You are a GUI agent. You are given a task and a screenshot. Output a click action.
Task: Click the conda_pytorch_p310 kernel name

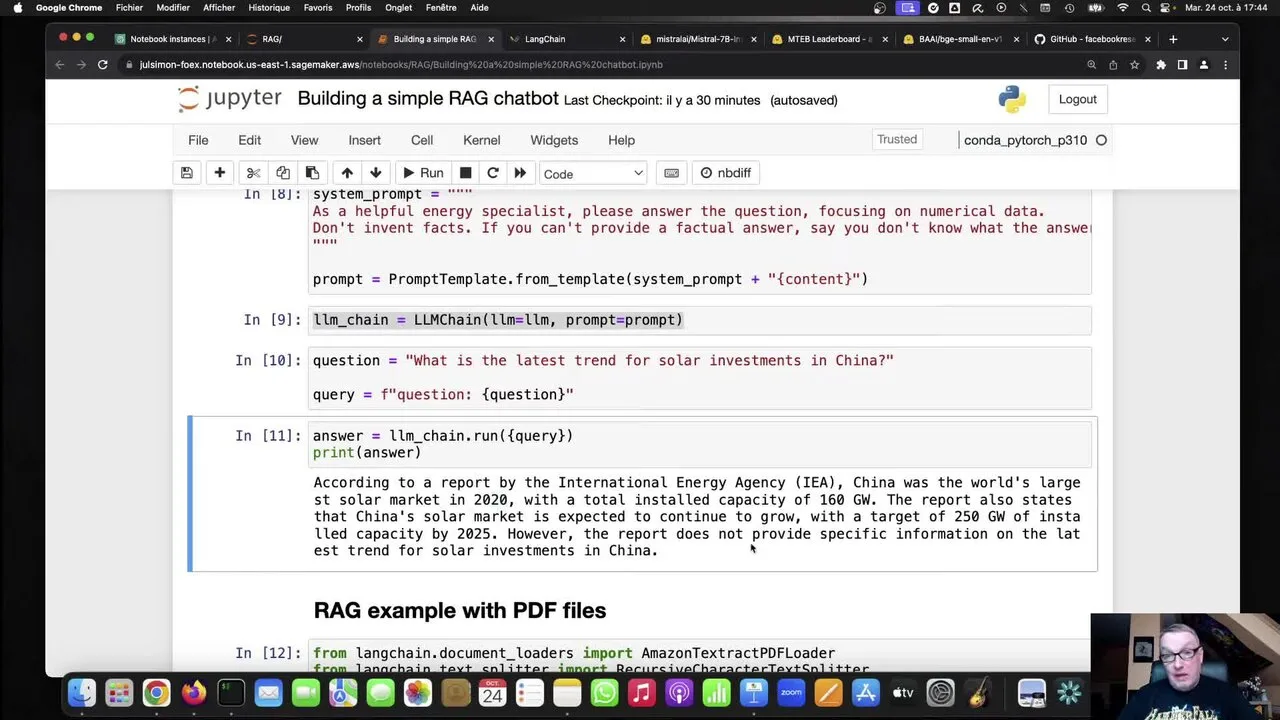(x=1025, y=140)
